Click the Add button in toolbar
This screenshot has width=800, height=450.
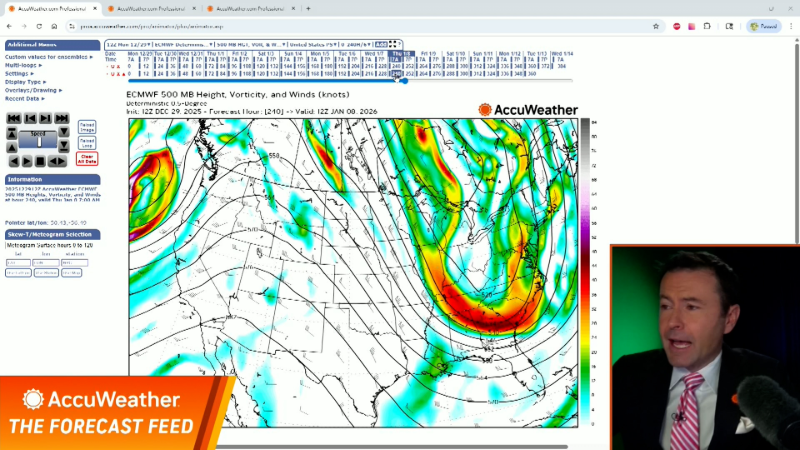[x=381, y=45]
